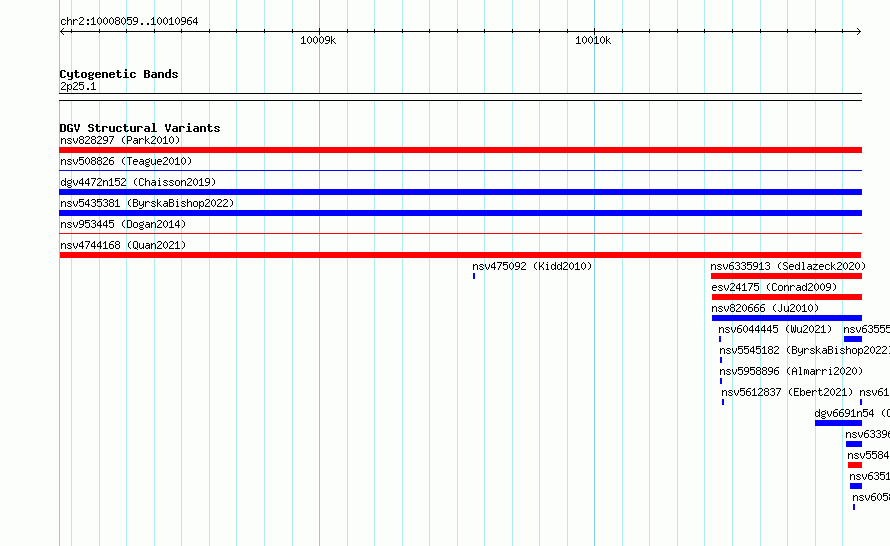The image size is (890, 546).
Task: Open the nsv820666 (Ju2010) label
Action: (765, 308)
